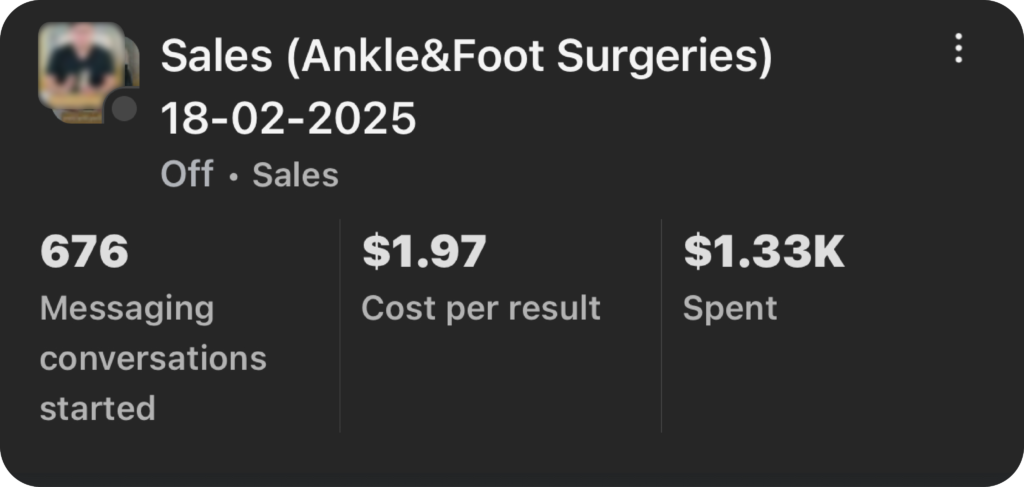The image size is (1024, 487).
Task: Select the Sales objective label
Action: tap(295, 175)
